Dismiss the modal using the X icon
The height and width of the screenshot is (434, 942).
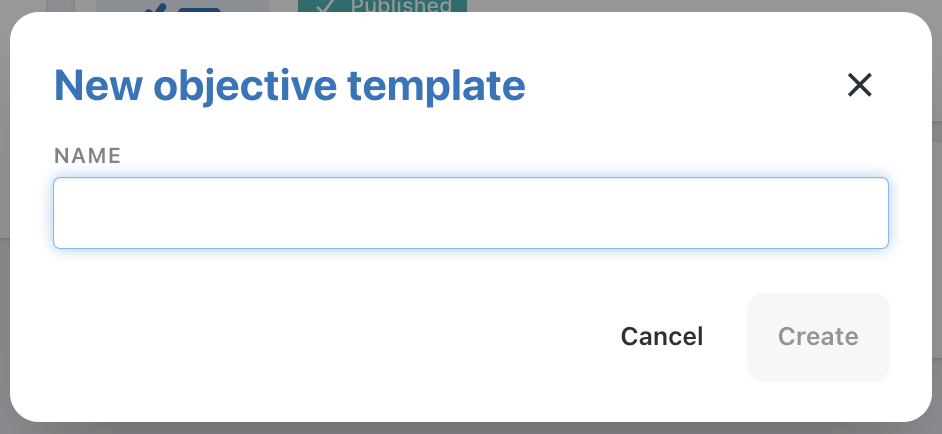tap(860, 85)
